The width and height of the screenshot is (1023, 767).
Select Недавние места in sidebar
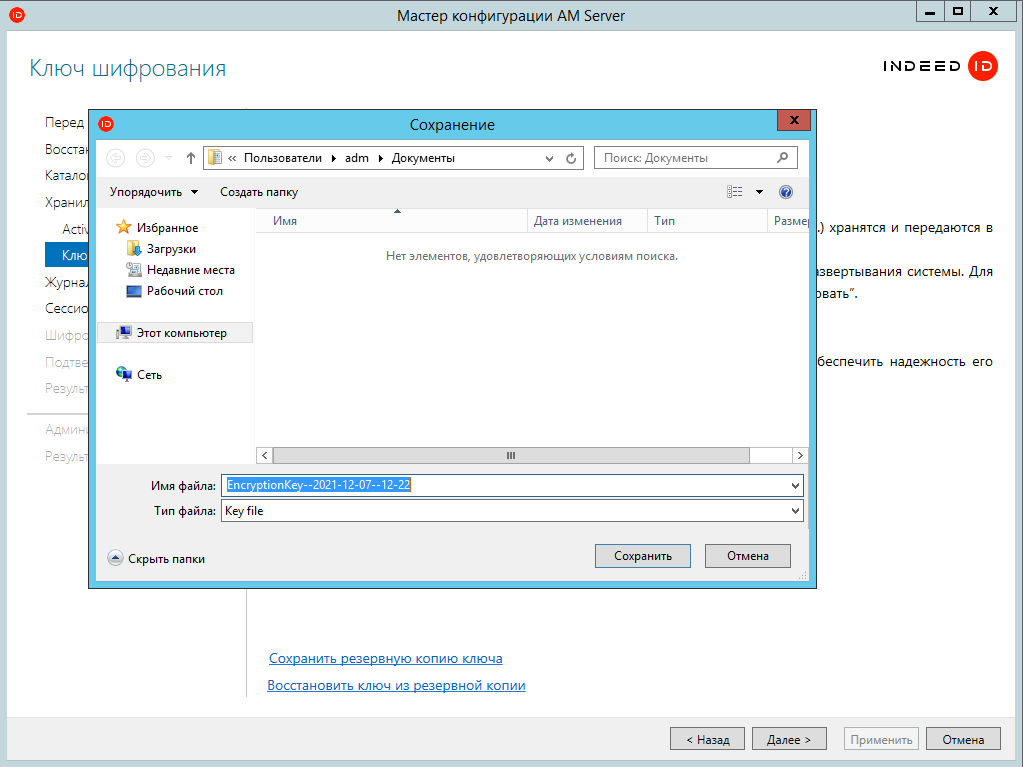pyautogui.click(x=190, y=270)
